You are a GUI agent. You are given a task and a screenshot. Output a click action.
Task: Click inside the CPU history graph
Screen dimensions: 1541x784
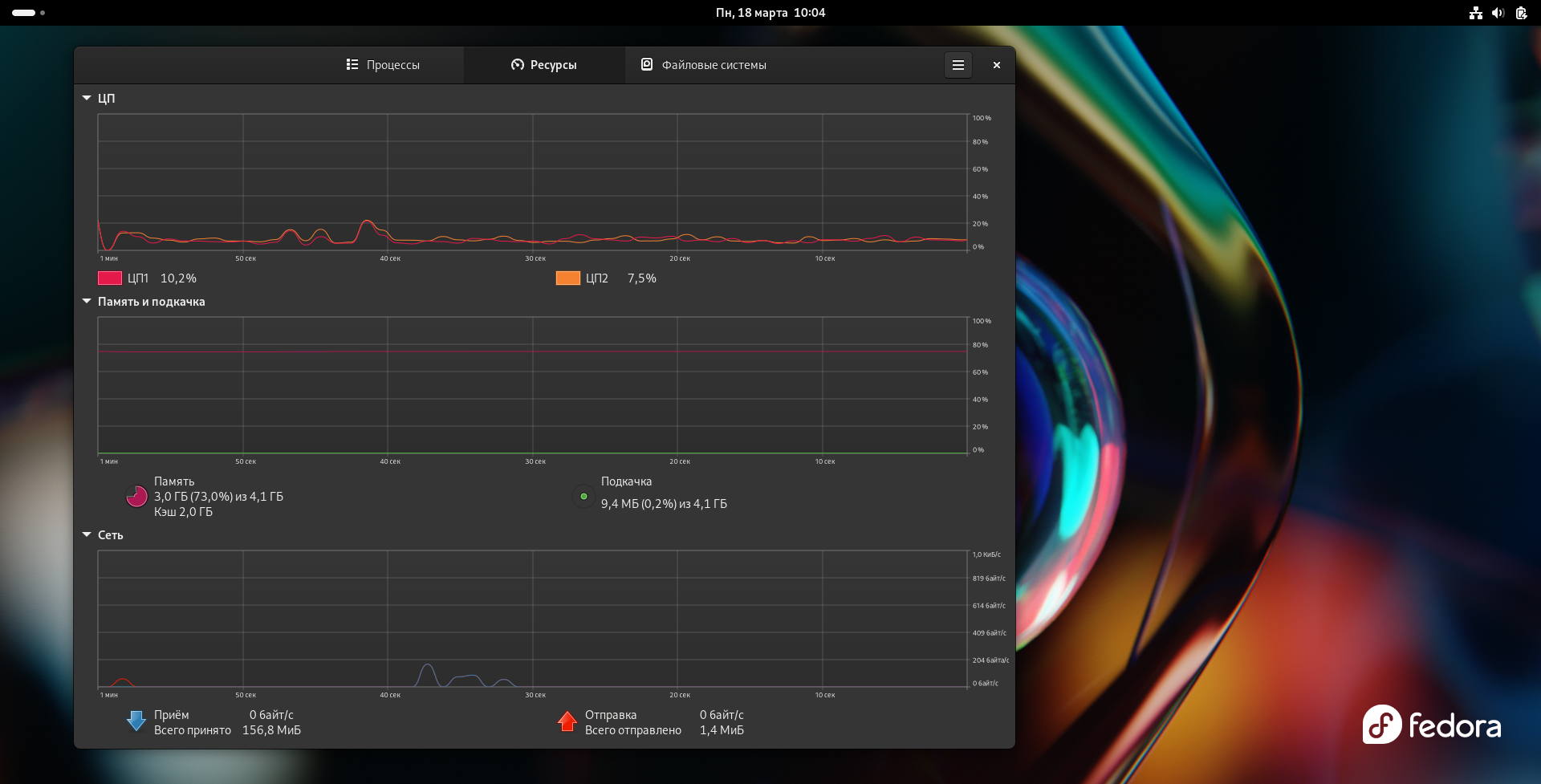point(532,182)
